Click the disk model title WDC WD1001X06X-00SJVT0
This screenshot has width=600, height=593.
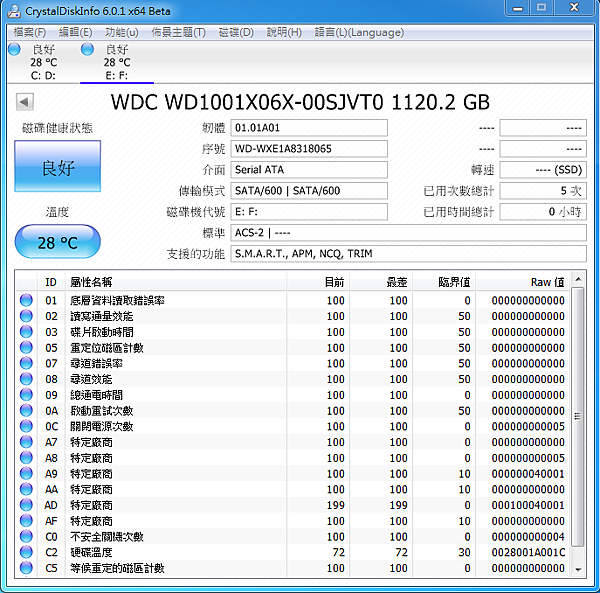tap(247, 102)
